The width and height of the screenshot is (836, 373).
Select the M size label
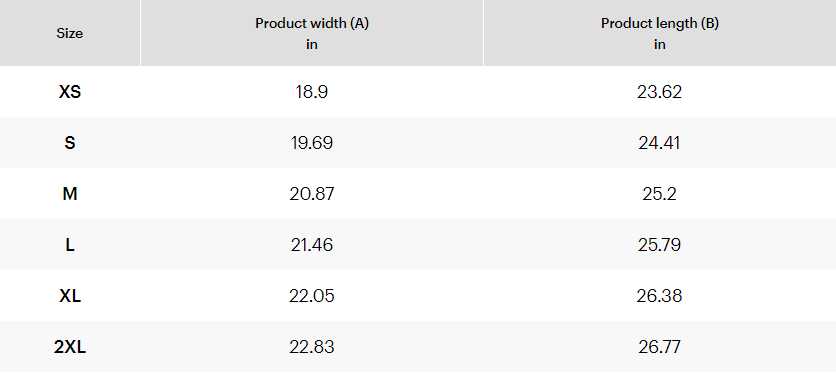[x=70, y=194]
